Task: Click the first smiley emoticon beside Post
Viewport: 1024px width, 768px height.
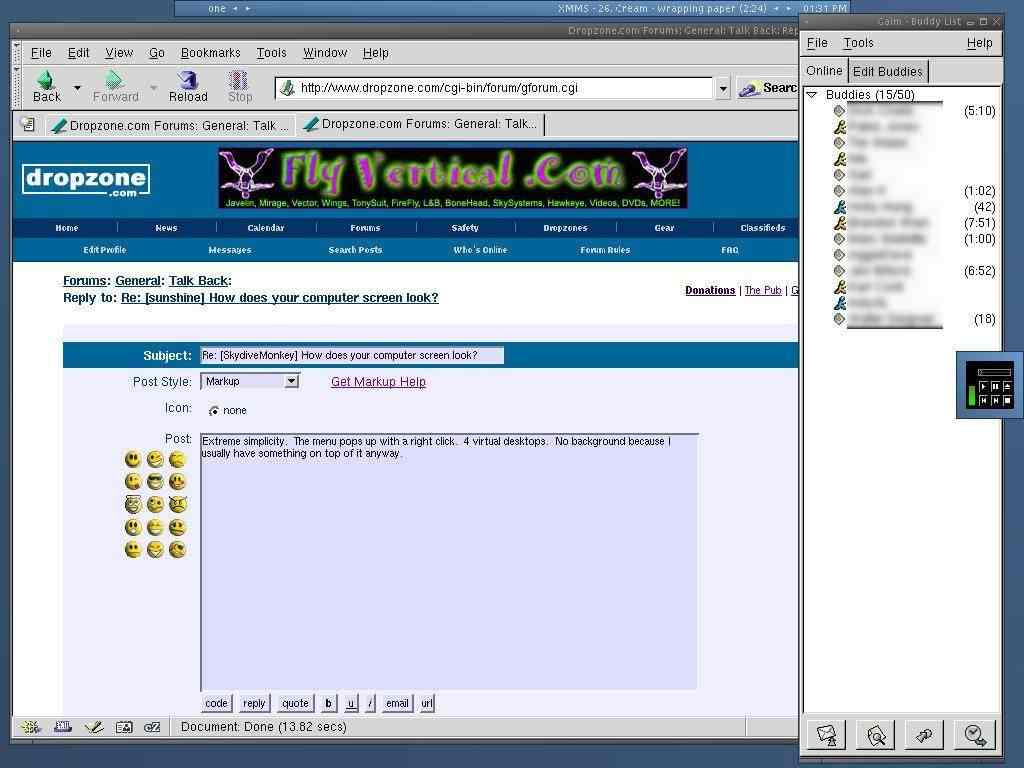Action: (133, 459)
